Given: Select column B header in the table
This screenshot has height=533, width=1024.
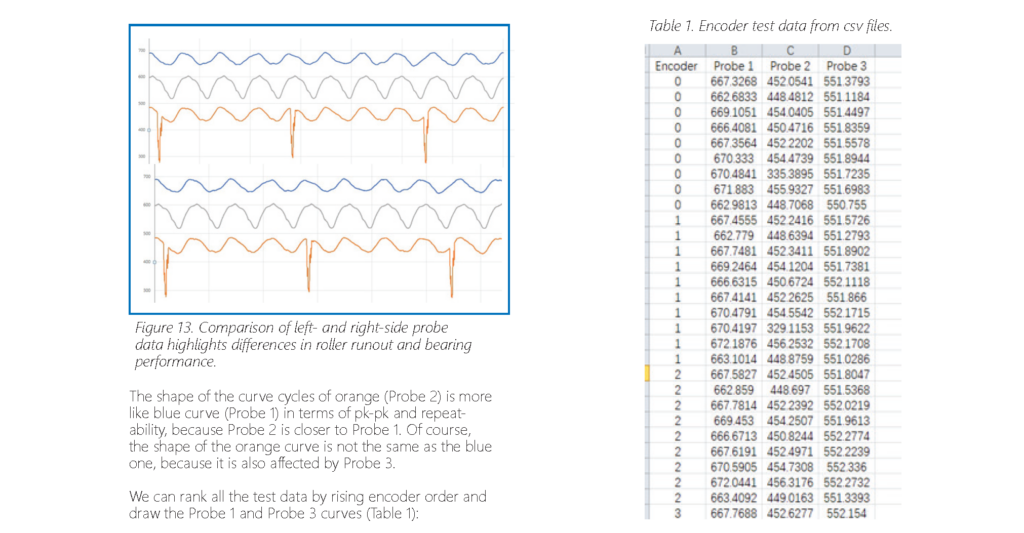Looking at the screenshot, I should click(733, 52).
